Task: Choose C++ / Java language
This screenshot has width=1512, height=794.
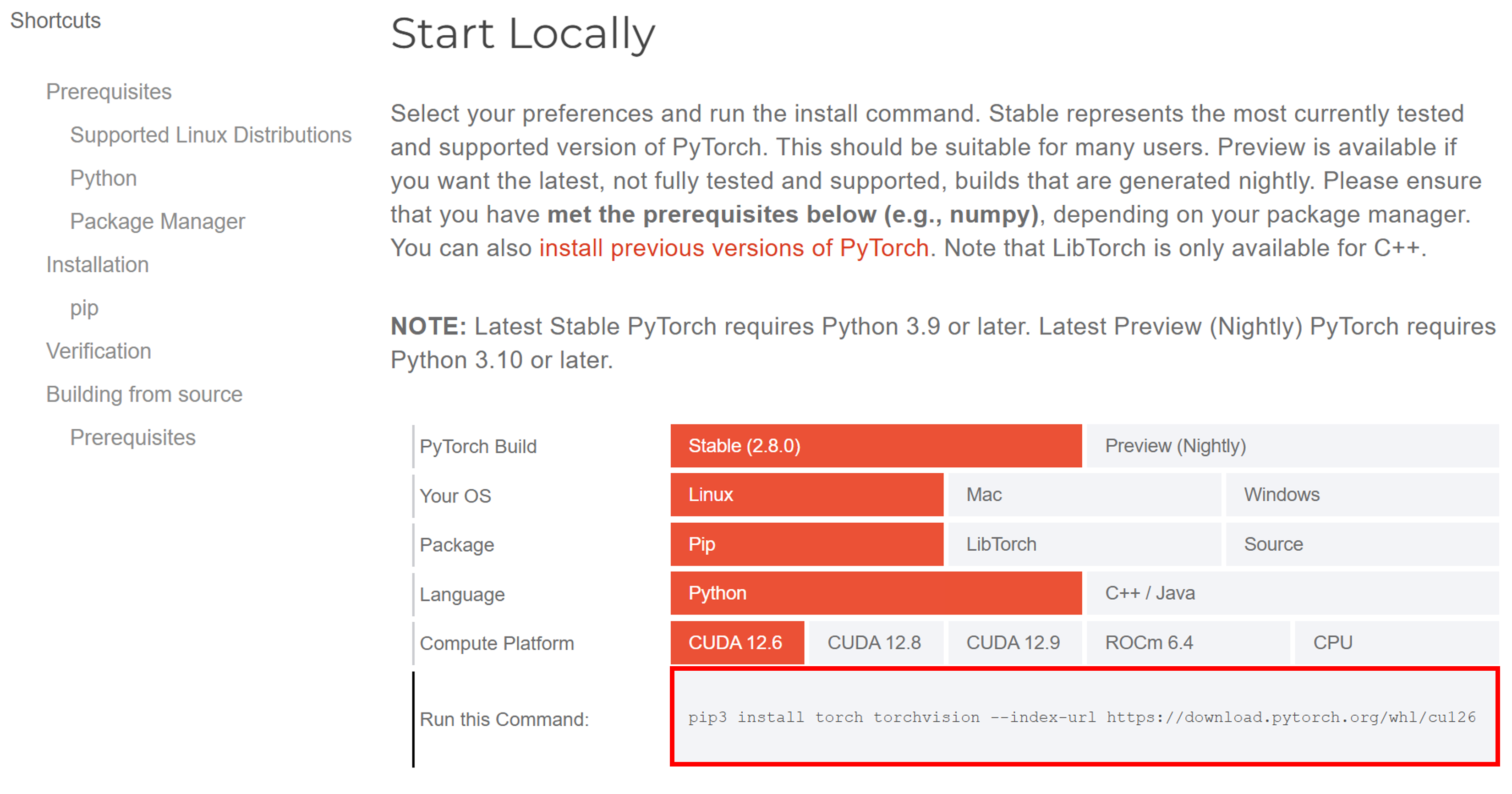Action: [1291, 593]
